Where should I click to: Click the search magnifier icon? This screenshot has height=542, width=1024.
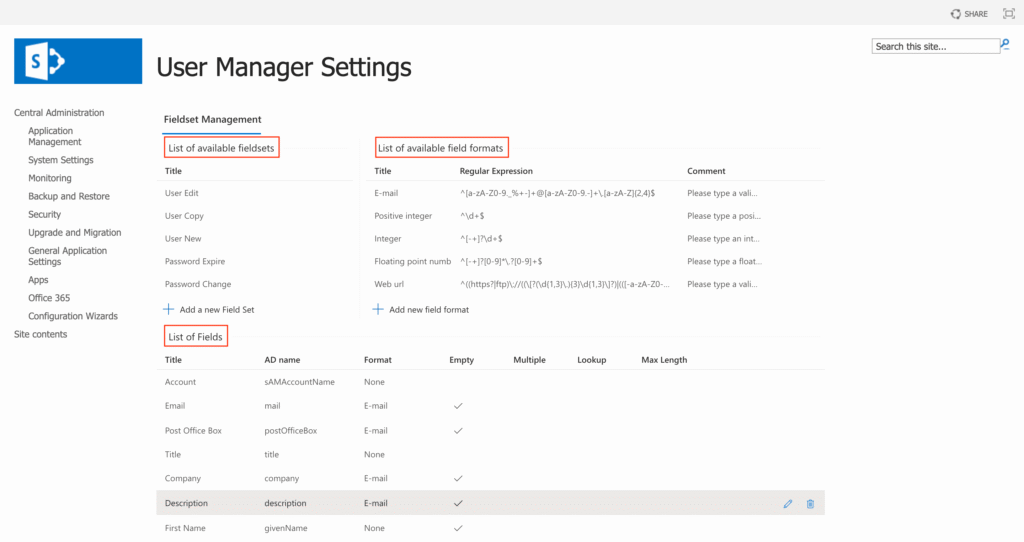1006,45
